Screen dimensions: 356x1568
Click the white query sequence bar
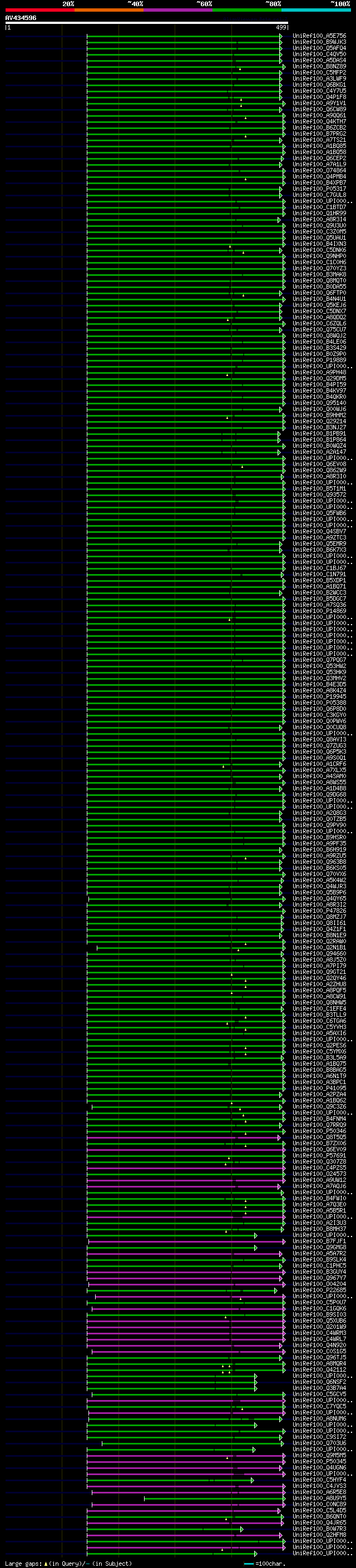click(x=147, y=22)
